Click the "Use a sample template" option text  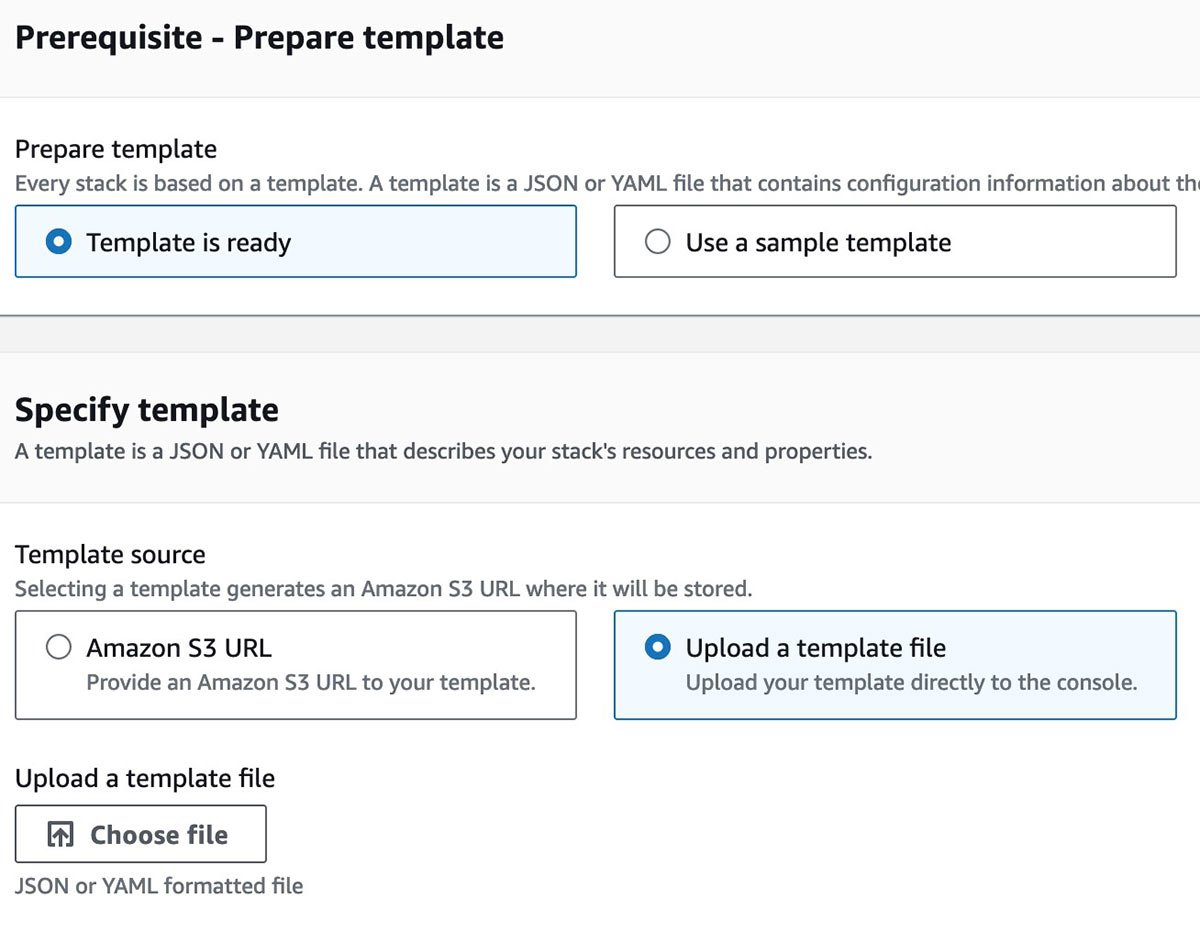pyautogui.click(x=818, y=242)
